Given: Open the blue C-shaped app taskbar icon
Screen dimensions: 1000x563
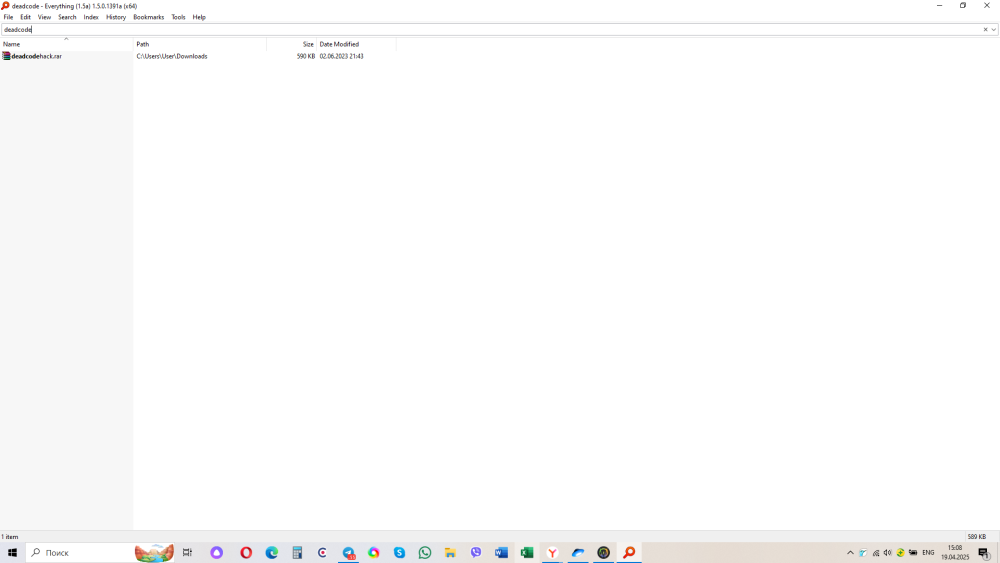Looking at the screenshot, I should pyautogui.click(x=323, y=553).
